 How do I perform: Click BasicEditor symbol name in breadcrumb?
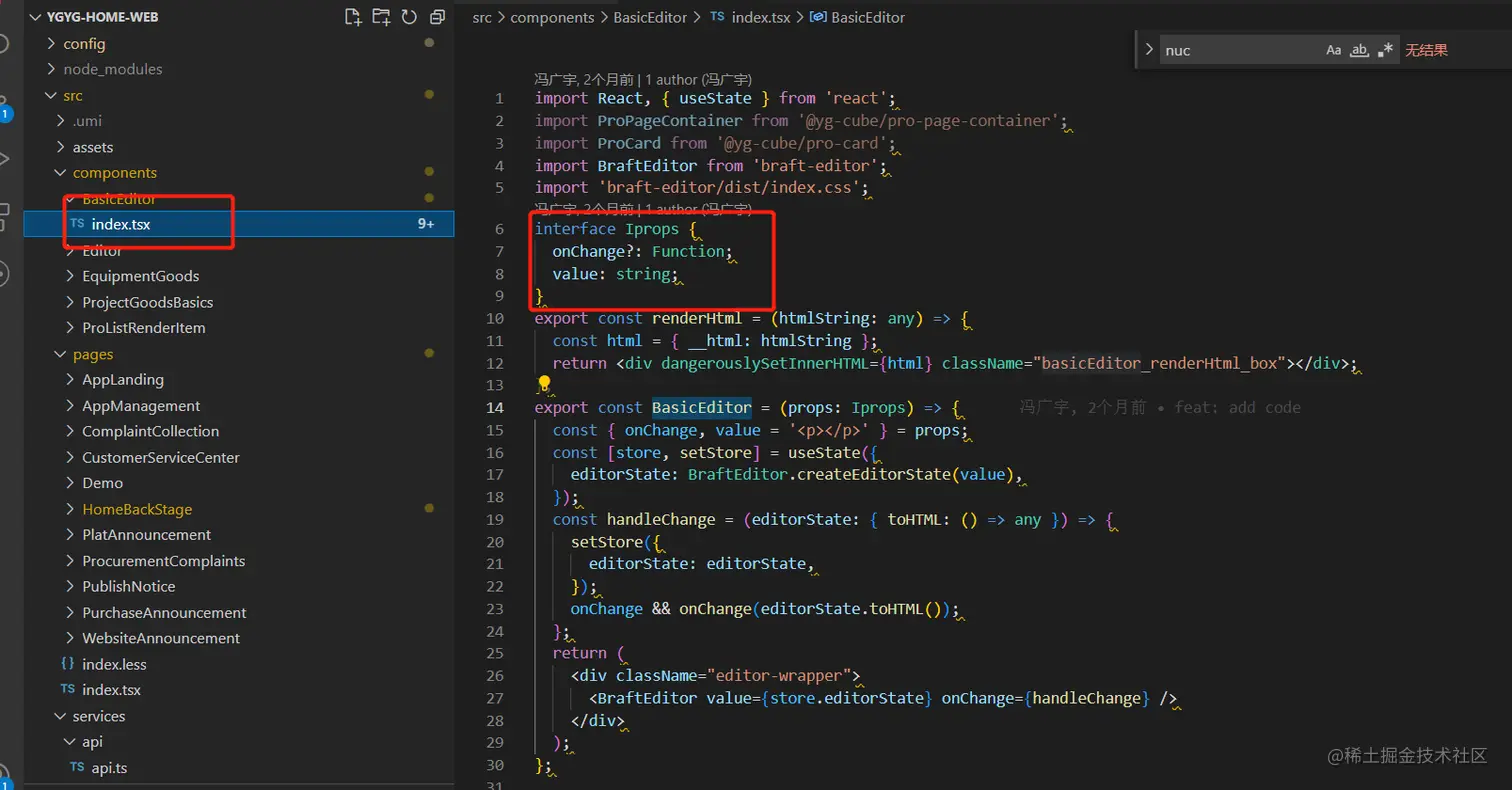868,17
